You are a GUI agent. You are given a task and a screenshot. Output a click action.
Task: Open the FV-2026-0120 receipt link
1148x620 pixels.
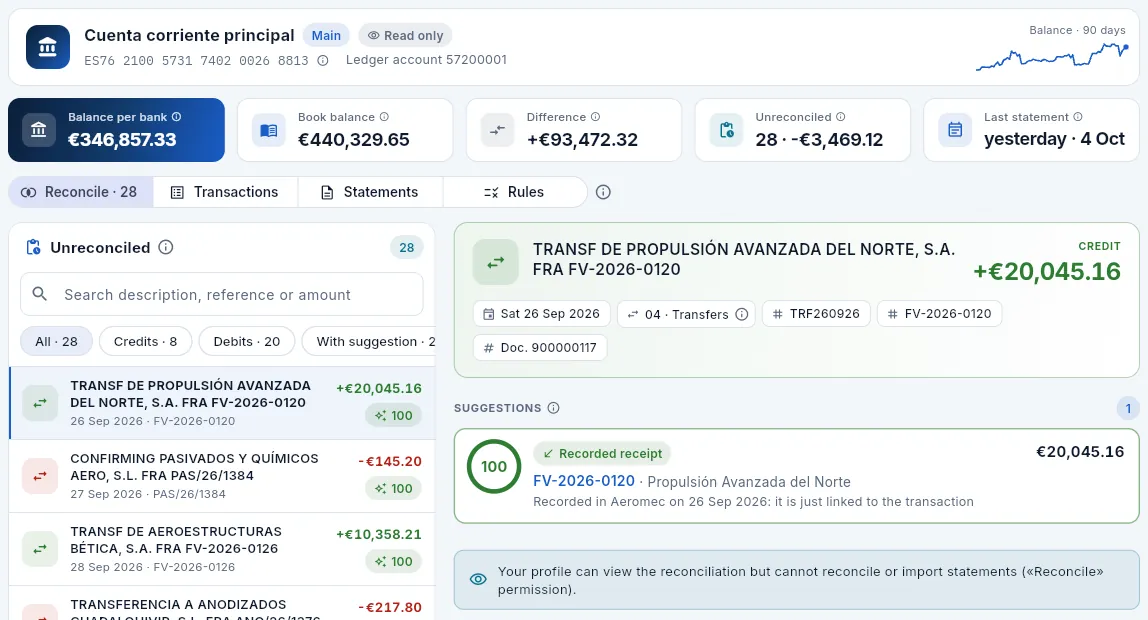click(x=584, y=481)
